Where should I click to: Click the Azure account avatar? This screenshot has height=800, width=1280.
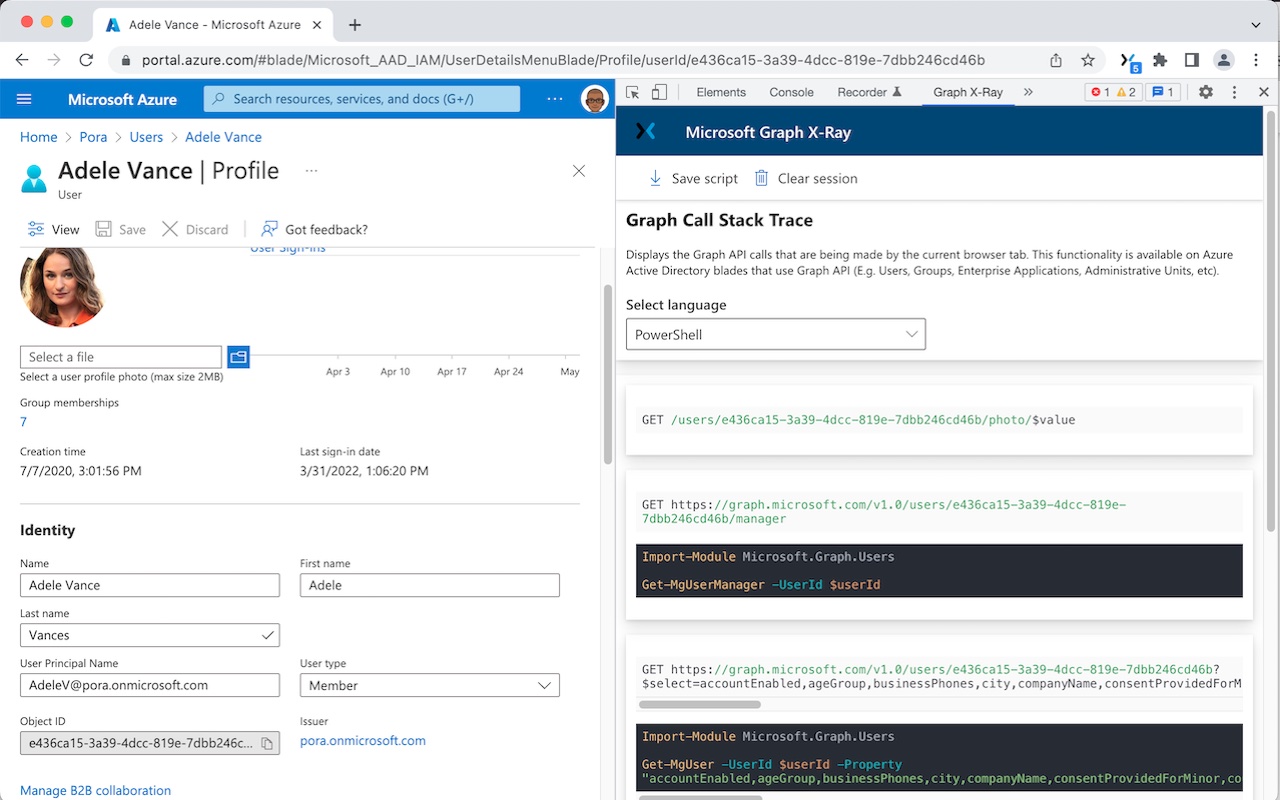point(594,99)
